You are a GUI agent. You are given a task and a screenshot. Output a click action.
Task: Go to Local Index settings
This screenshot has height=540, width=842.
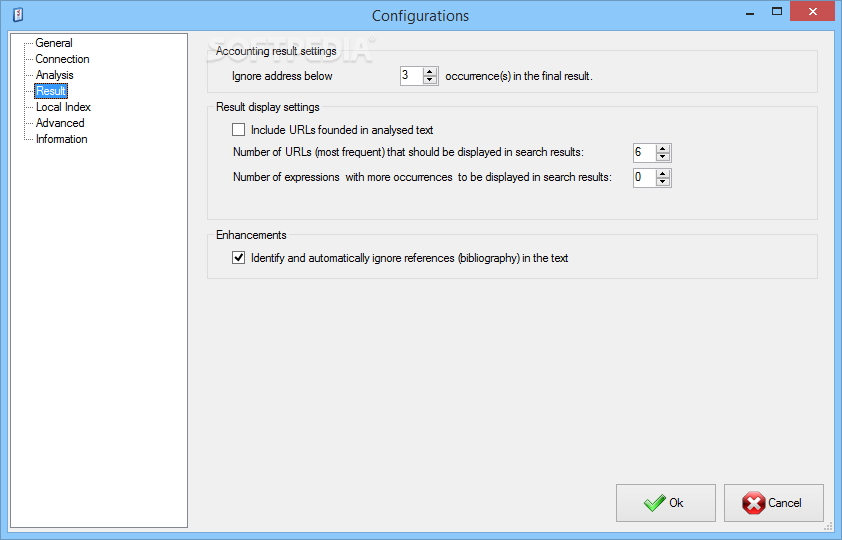point(63,107)
